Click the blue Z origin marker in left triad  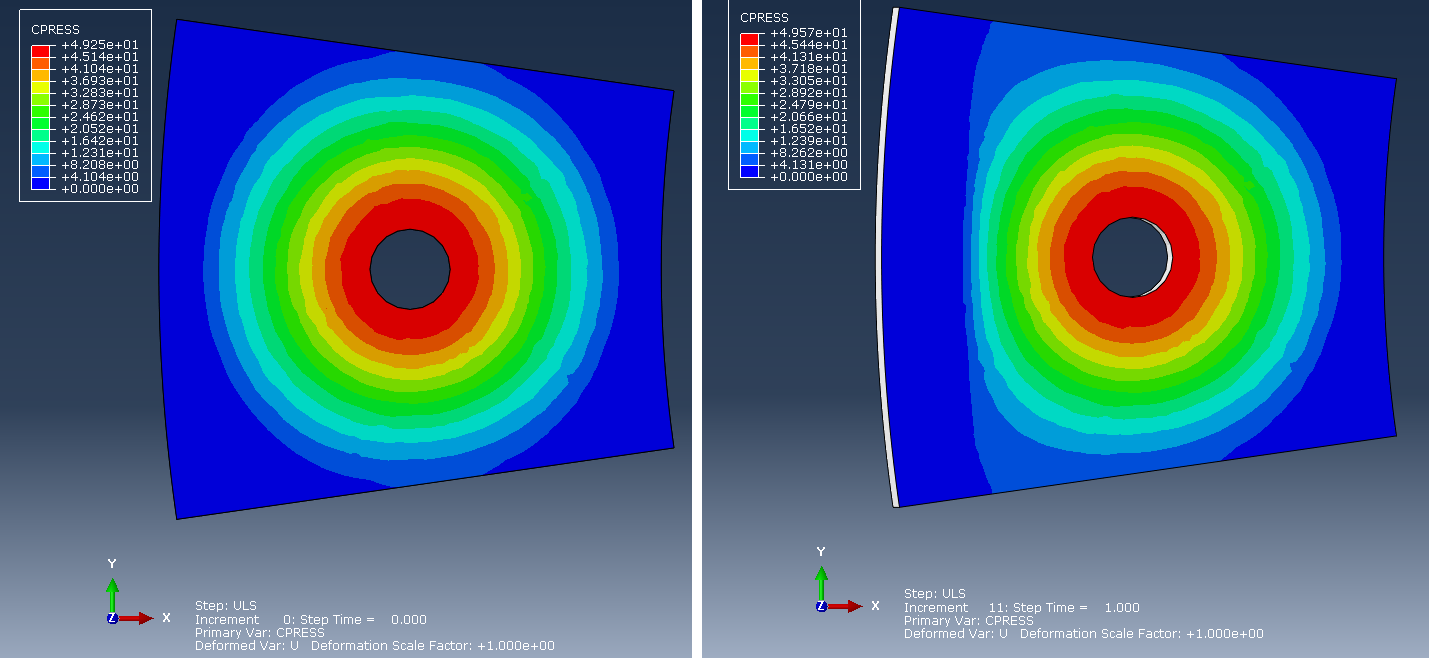click(113, 620)
